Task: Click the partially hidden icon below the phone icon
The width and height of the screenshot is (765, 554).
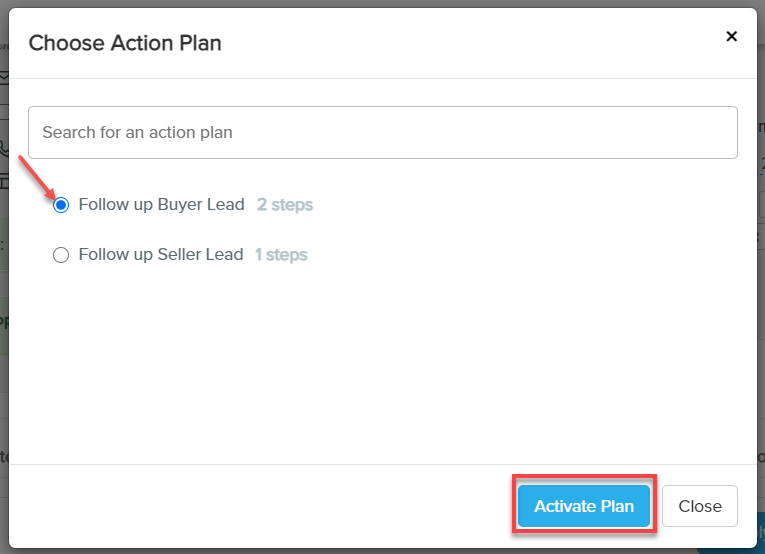Action: (x=3, y=181)
